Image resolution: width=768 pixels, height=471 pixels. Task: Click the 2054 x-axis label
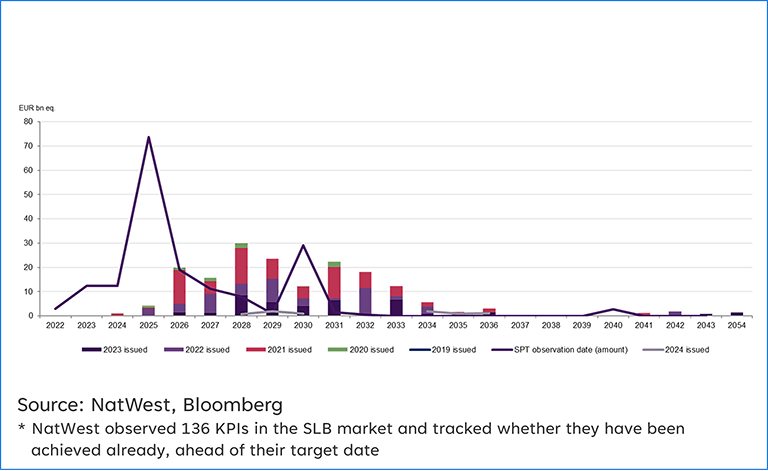[736, 326]
